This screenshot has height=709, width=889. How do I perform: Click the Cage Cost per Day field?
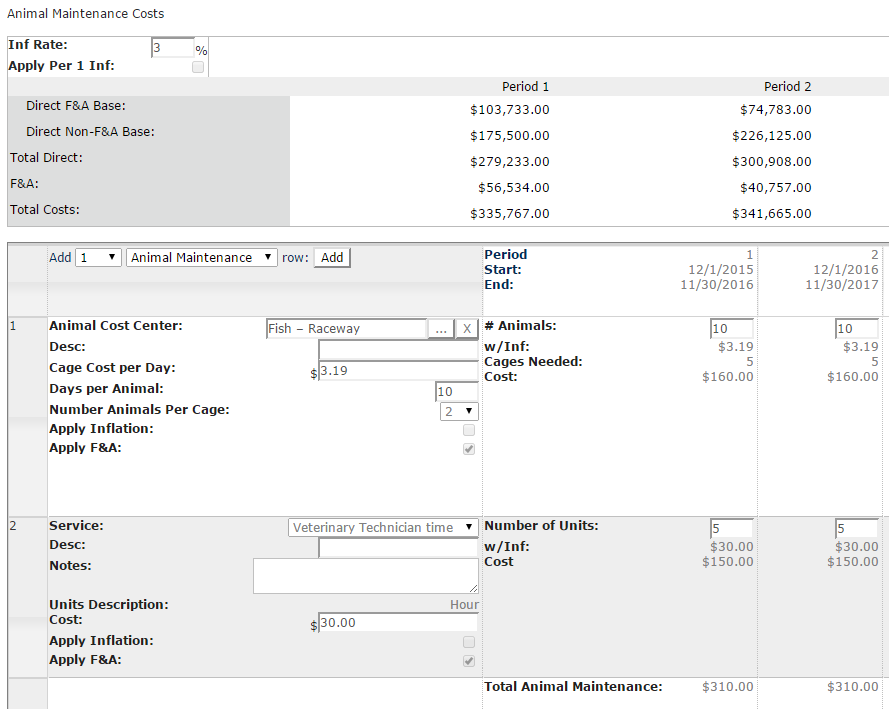[397, 371]
